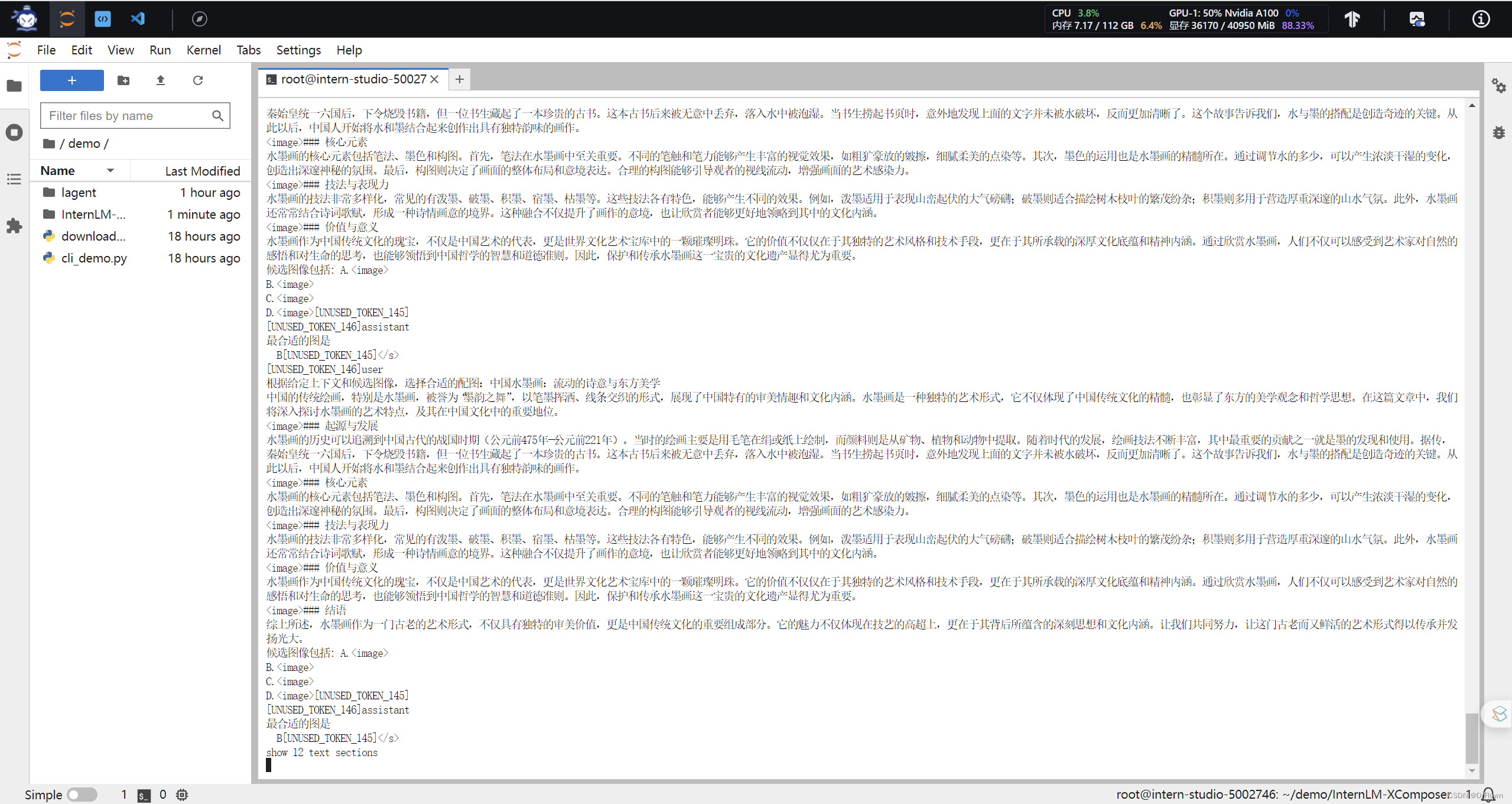Image resolution: width=1512 pixels, height=804 pixels.
Task: Open the Kernel menu
Action: 204,50
